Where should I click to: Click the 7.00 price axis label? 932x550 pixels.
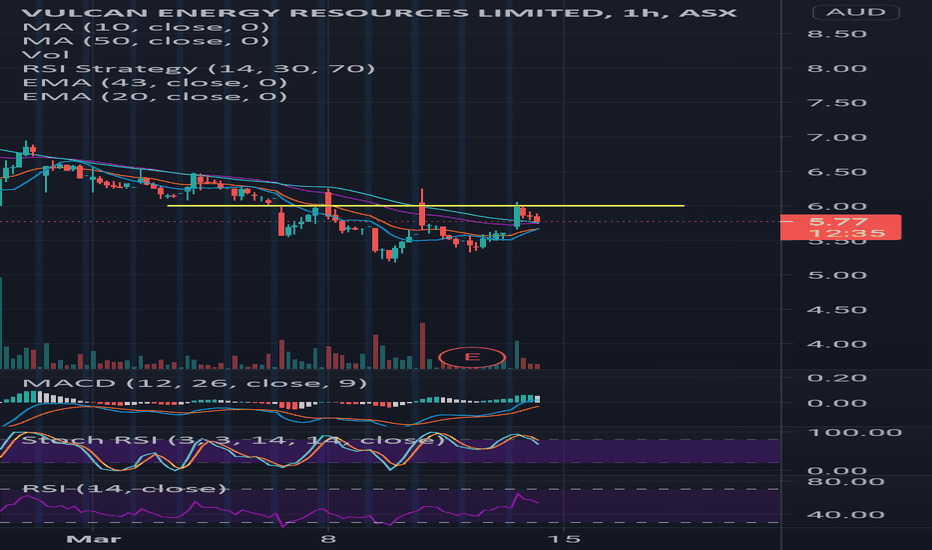[837, 137]
